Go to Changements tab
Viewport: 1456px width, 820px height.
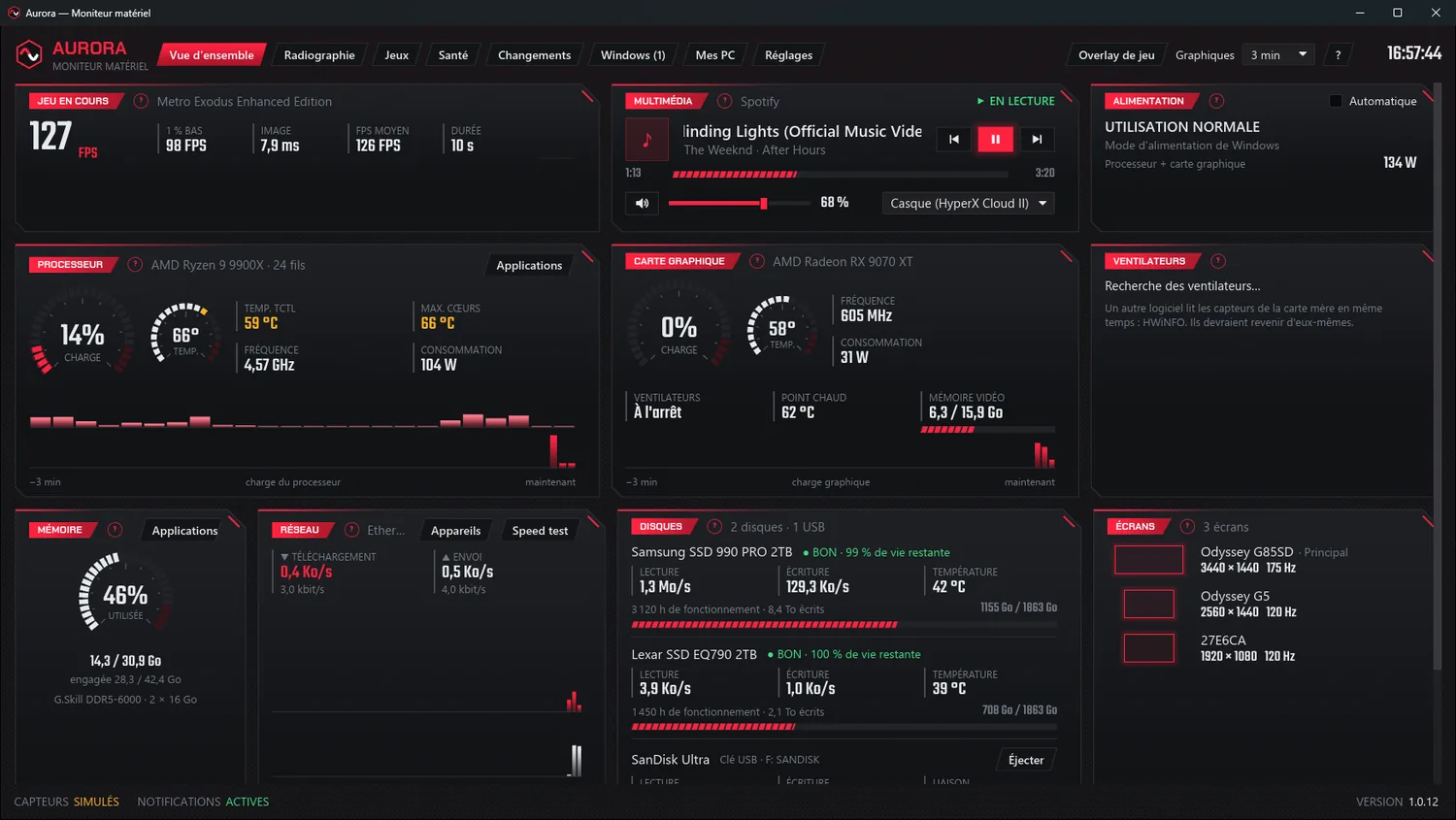click(x=534, y=55)
